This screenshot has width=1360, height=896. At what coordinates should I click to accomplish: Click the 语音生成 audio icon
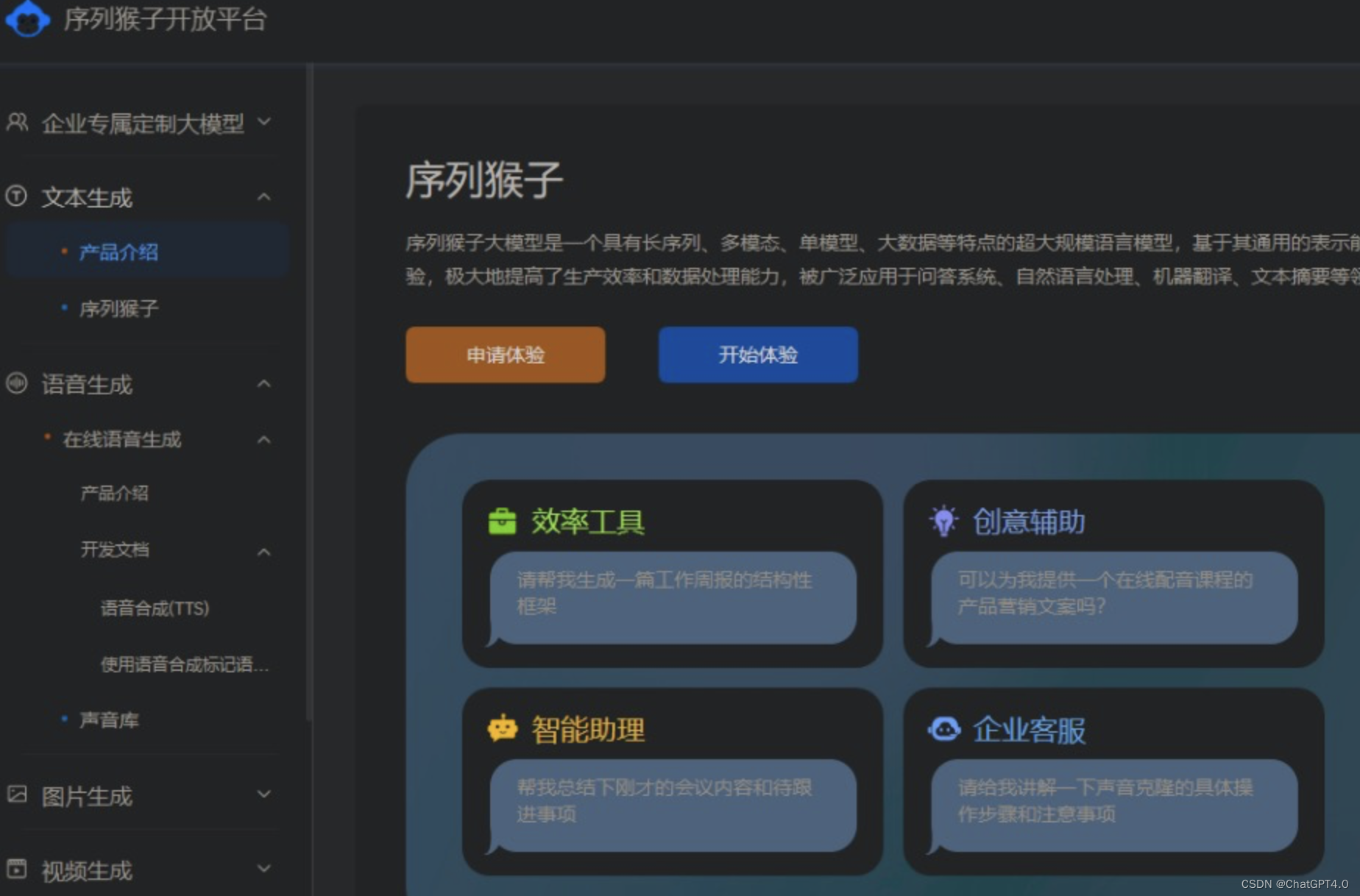click(16, 383)
